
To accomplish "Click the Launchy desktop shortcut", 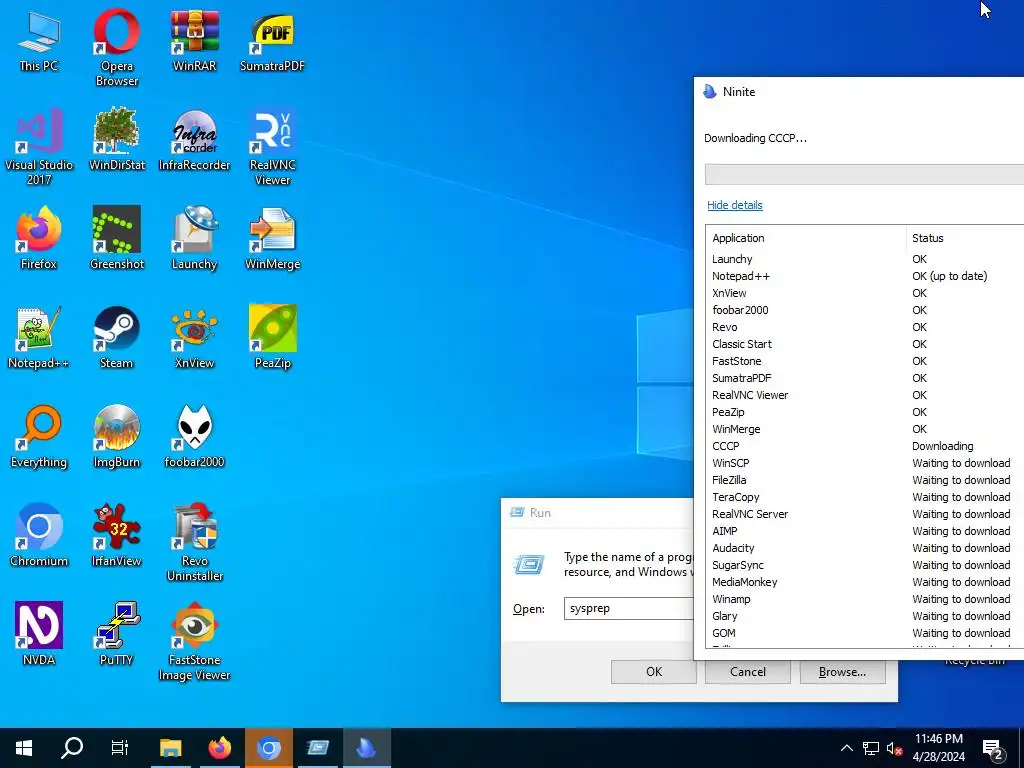I will pyautogui.click(x=195, y=238).
